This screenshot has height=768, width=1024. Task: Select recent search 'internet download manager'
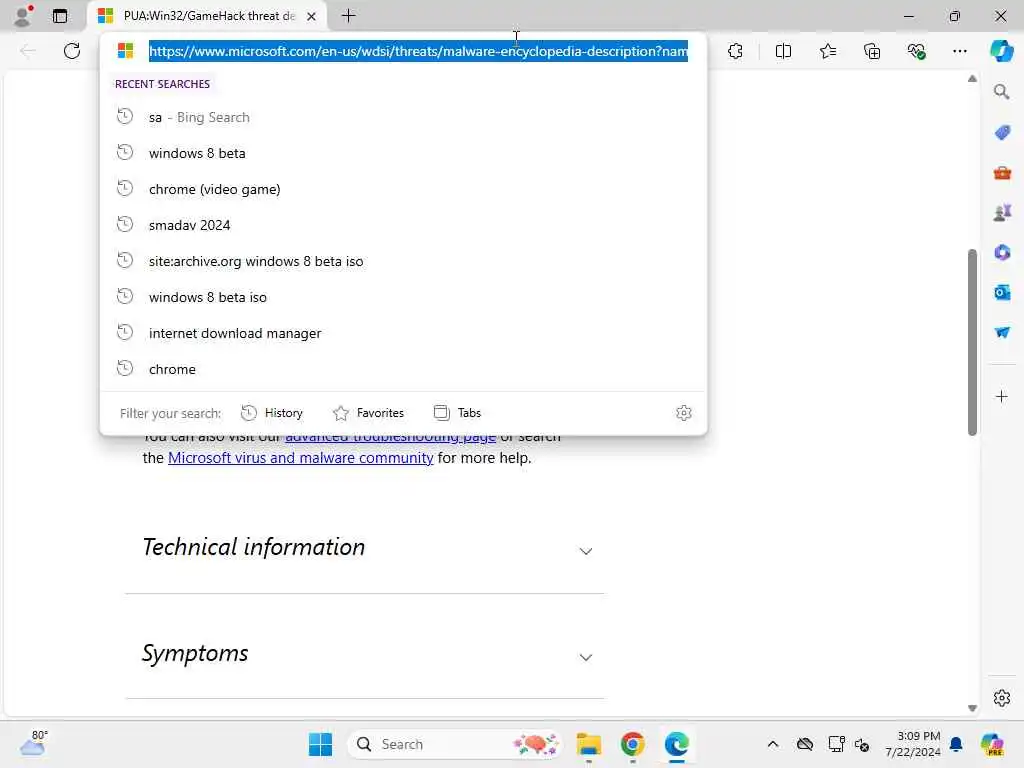pyautogui.click(x=403, y=333)
